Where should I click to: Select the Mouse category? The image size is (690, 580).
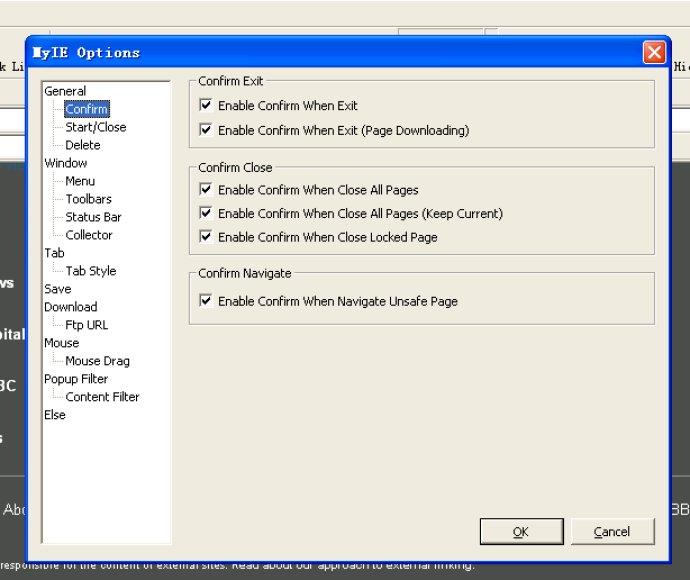click(x=62, y=343)
